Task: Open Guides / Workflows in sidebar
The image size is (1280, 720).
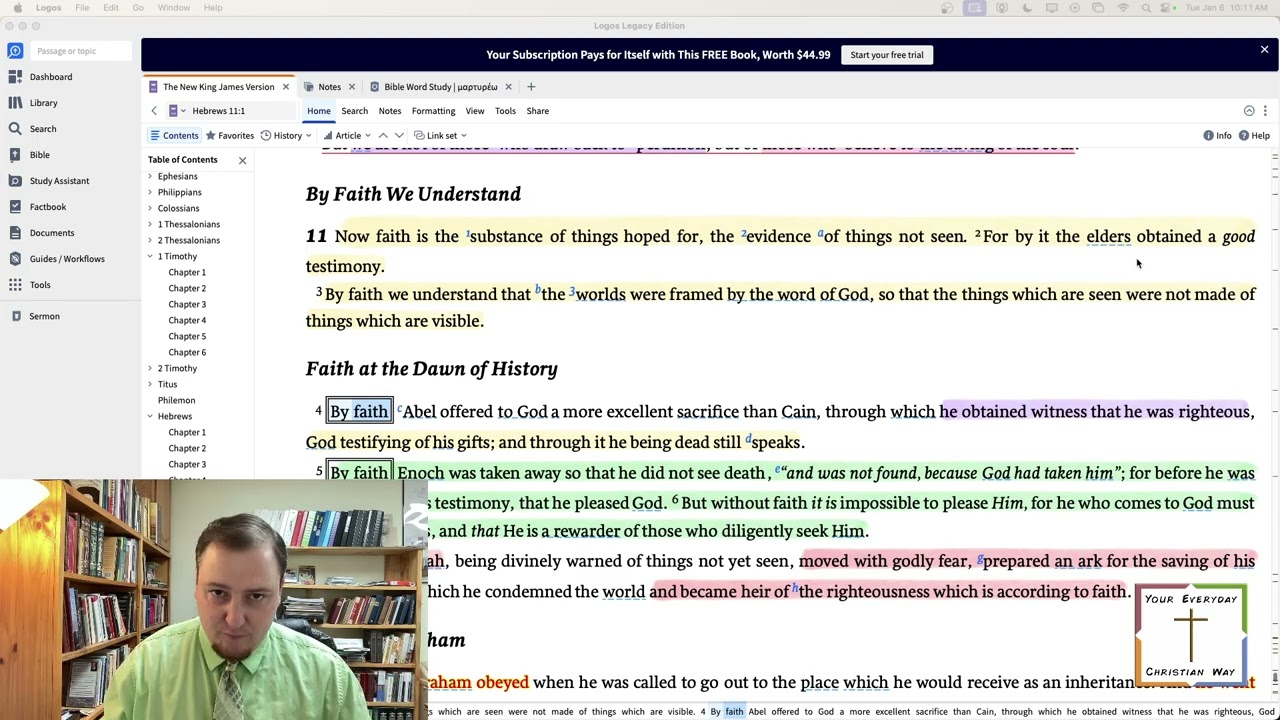Action: point(15,259)
